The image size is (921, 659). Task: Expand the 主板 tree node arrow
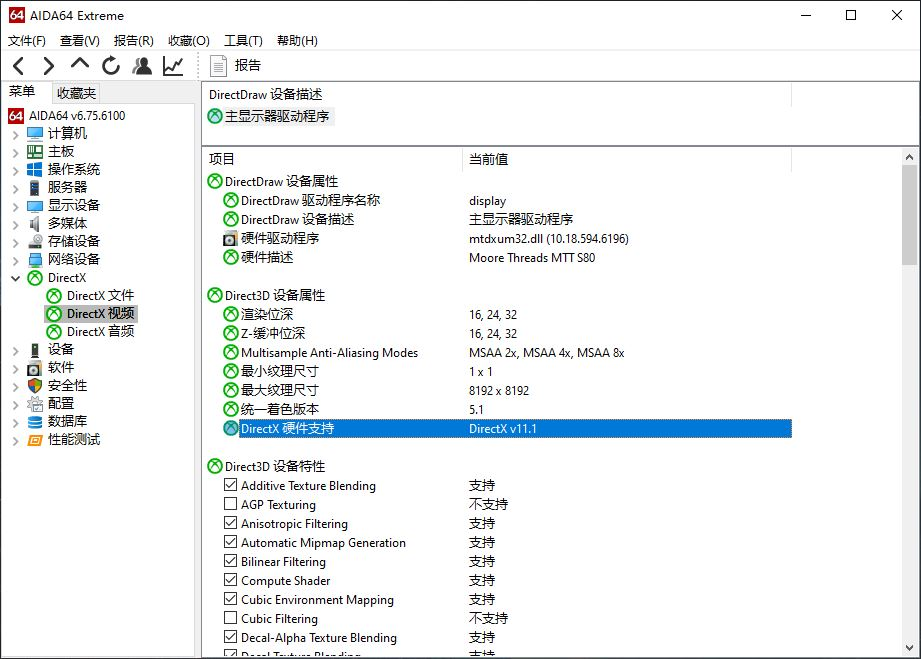coord(16,153)
